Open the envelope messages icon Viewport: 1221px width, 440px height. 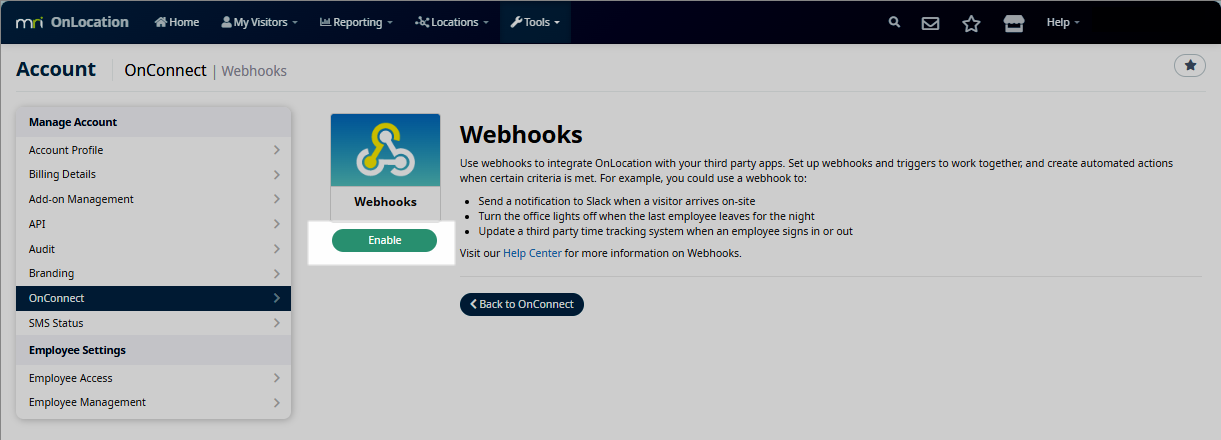(x=930, y=23)
